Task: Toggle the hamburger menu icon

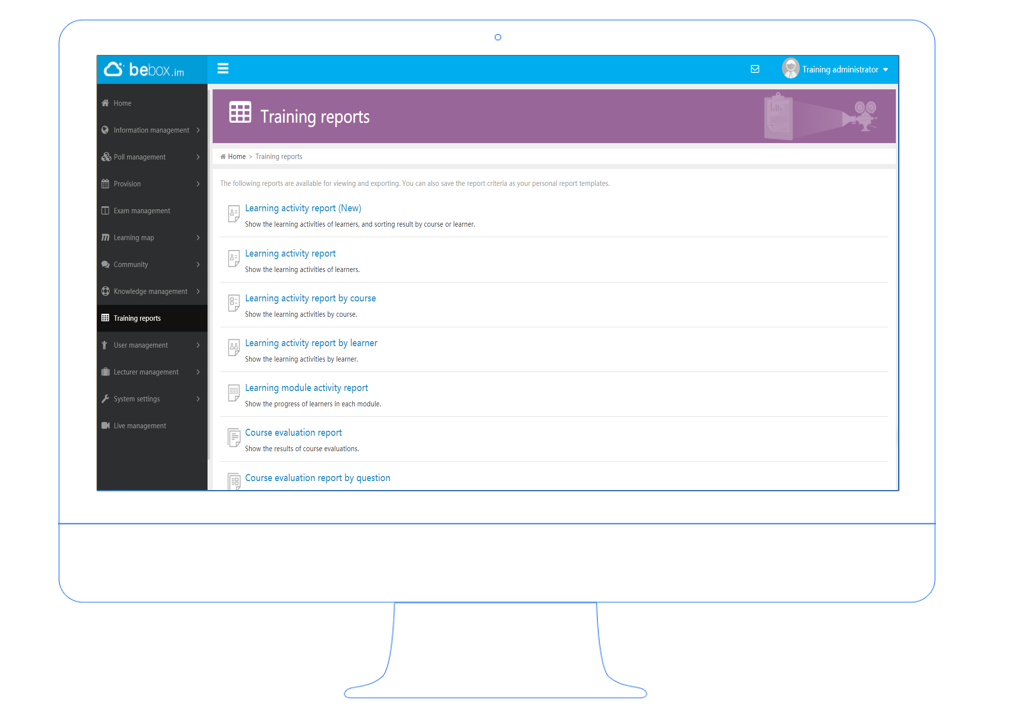Action: [223, 68]
